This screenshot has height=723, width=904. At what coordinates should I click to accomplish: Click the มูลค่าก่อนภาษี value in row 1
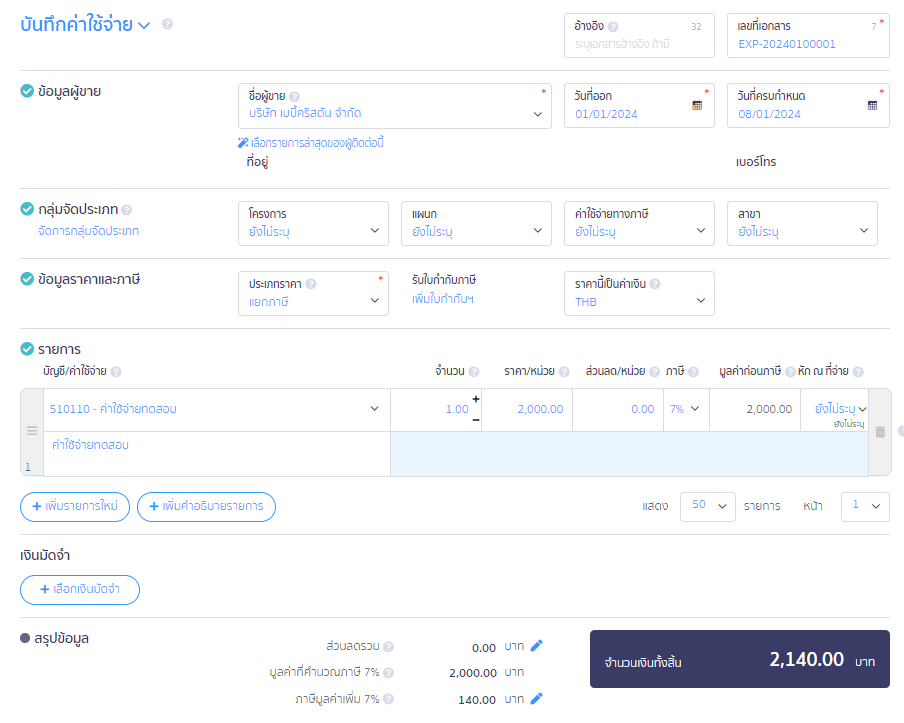[x=769, y=409]
